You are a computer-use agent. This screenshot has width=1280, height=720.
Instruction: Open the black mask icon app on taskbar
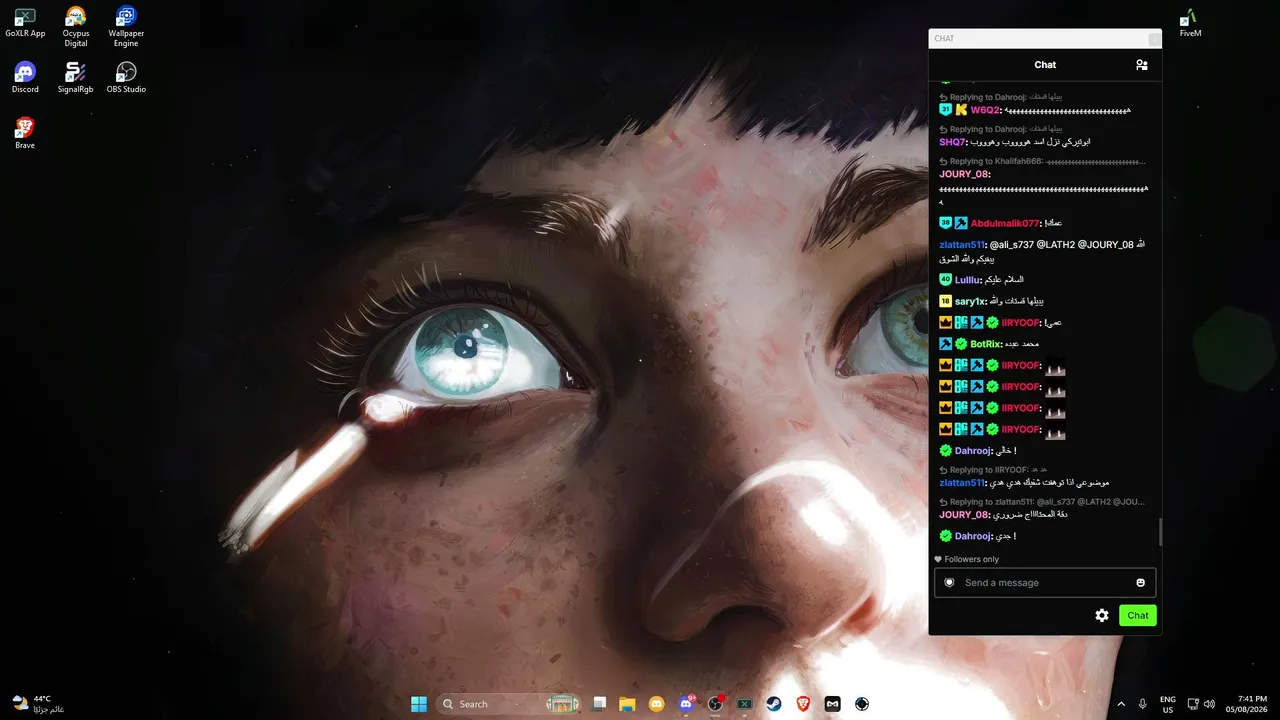click(832, 704)
